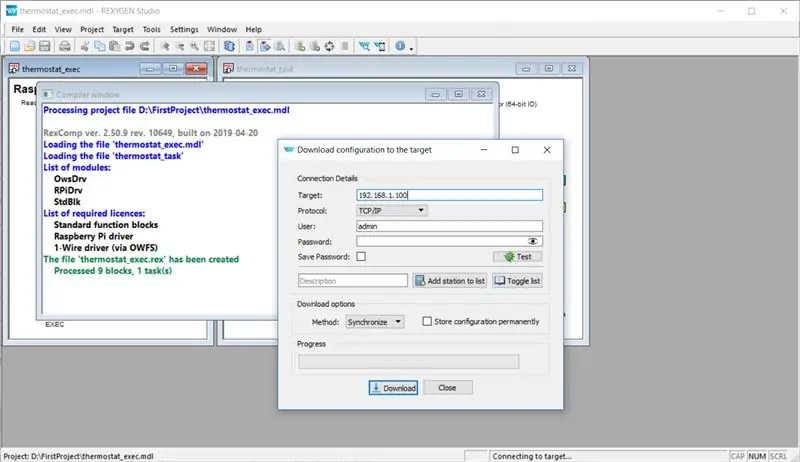Click '1-Wire driver (via OWFS)' licence line

[x=106, y=248]
